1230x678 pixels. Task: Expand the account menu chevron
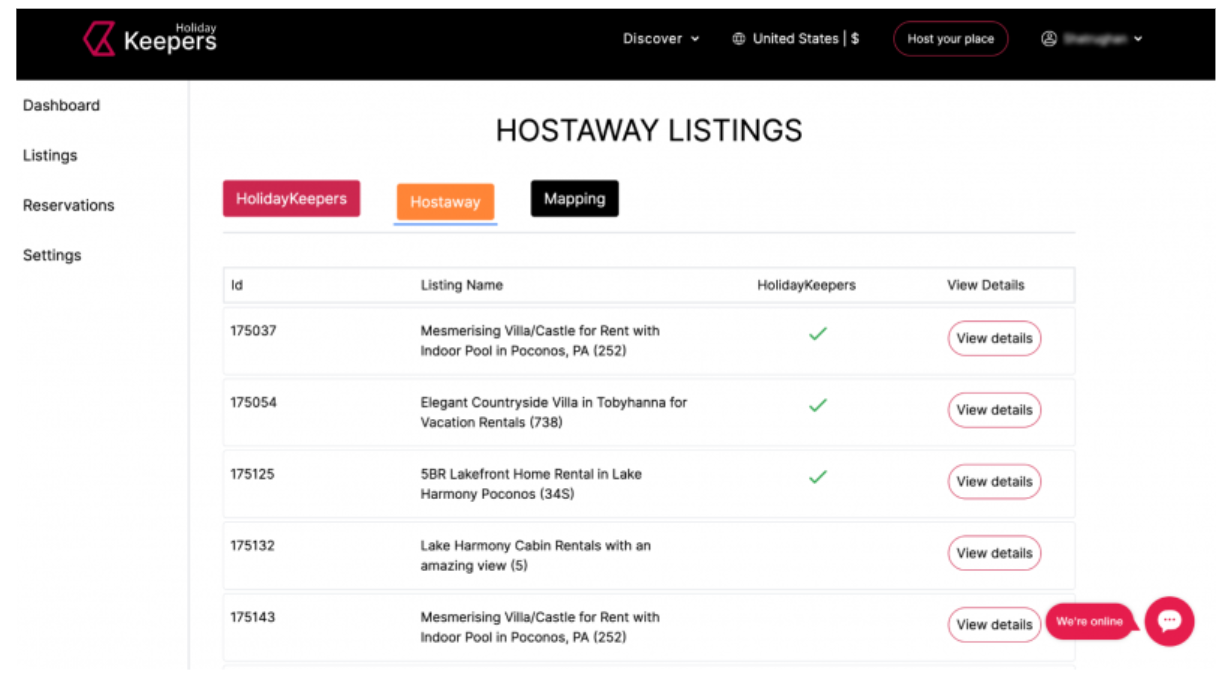pyautogui.click(x=1138, y=39)
